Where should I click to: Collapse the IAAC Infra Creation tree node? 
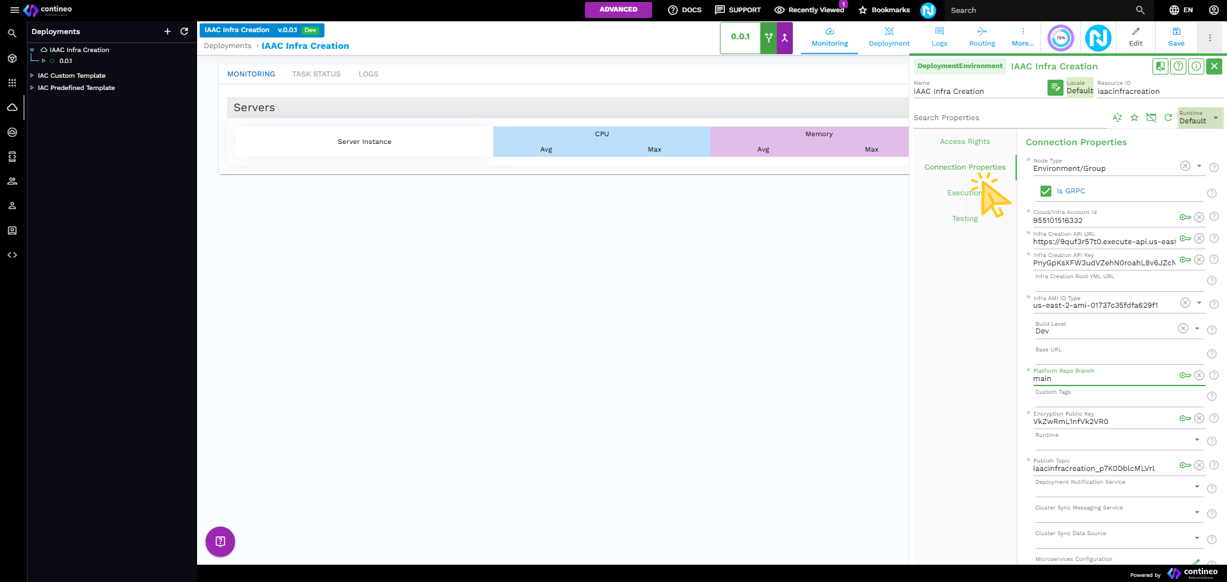[x=32, y=50]
